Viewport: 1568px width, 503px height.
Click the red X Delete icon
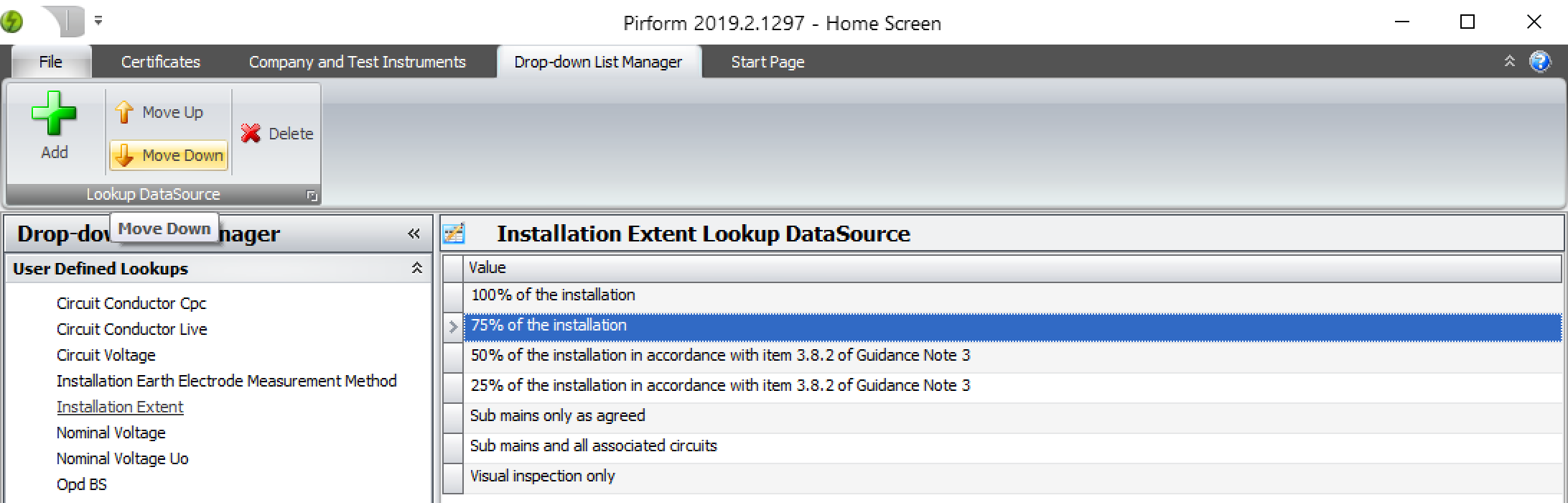(251, 134)
